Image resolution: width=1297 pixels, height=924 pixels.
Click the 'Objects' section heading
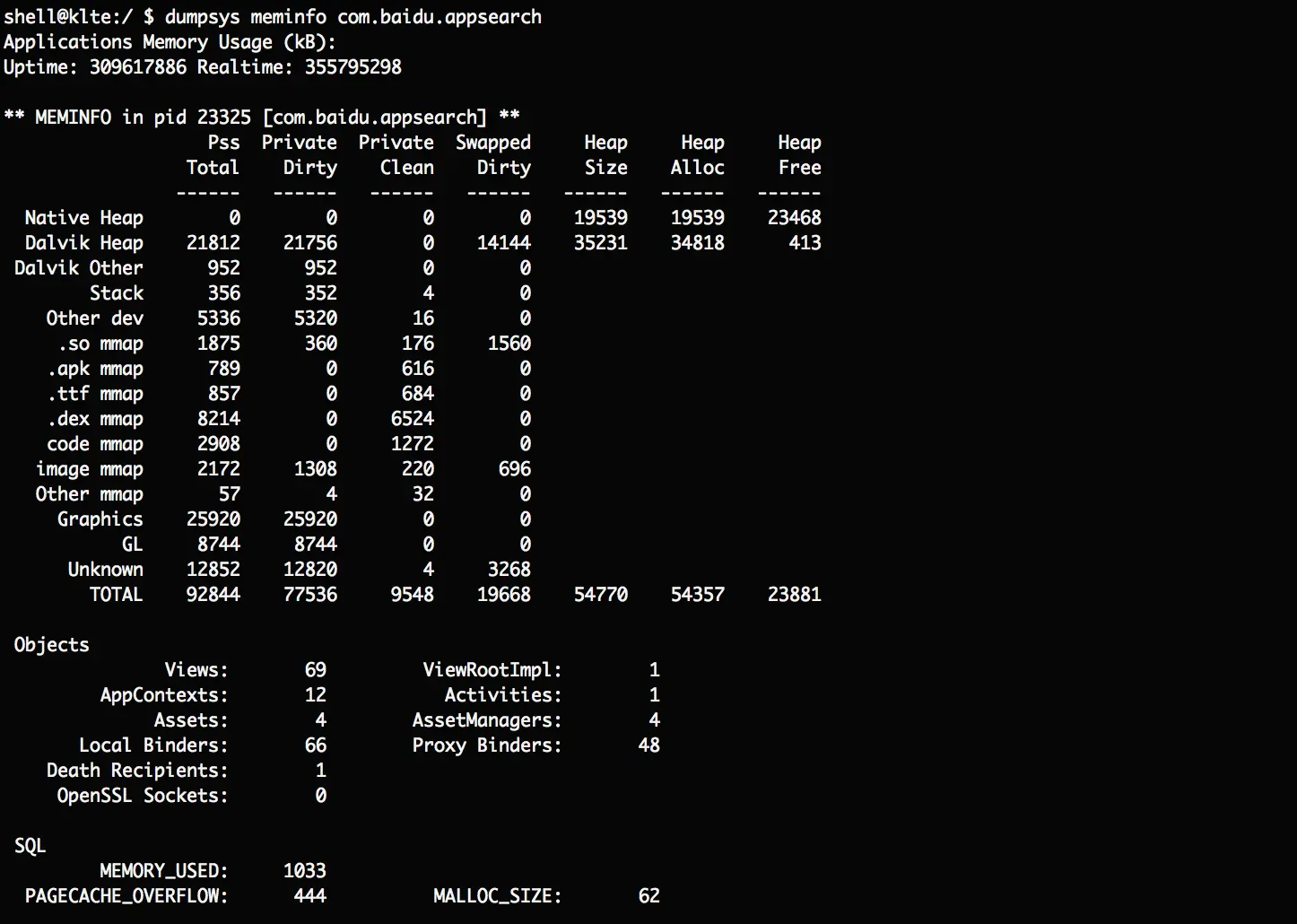pos(52,645)
